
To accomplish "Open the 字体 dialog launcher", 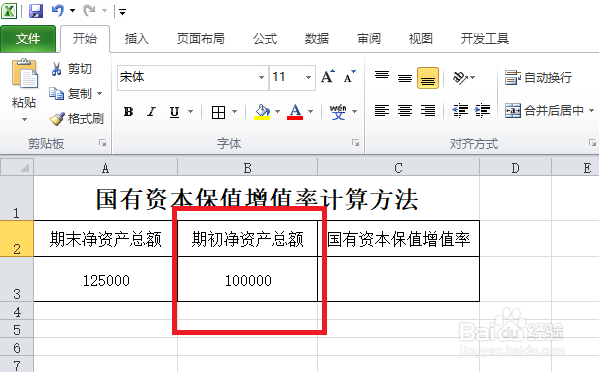I will tap(356, 143).
